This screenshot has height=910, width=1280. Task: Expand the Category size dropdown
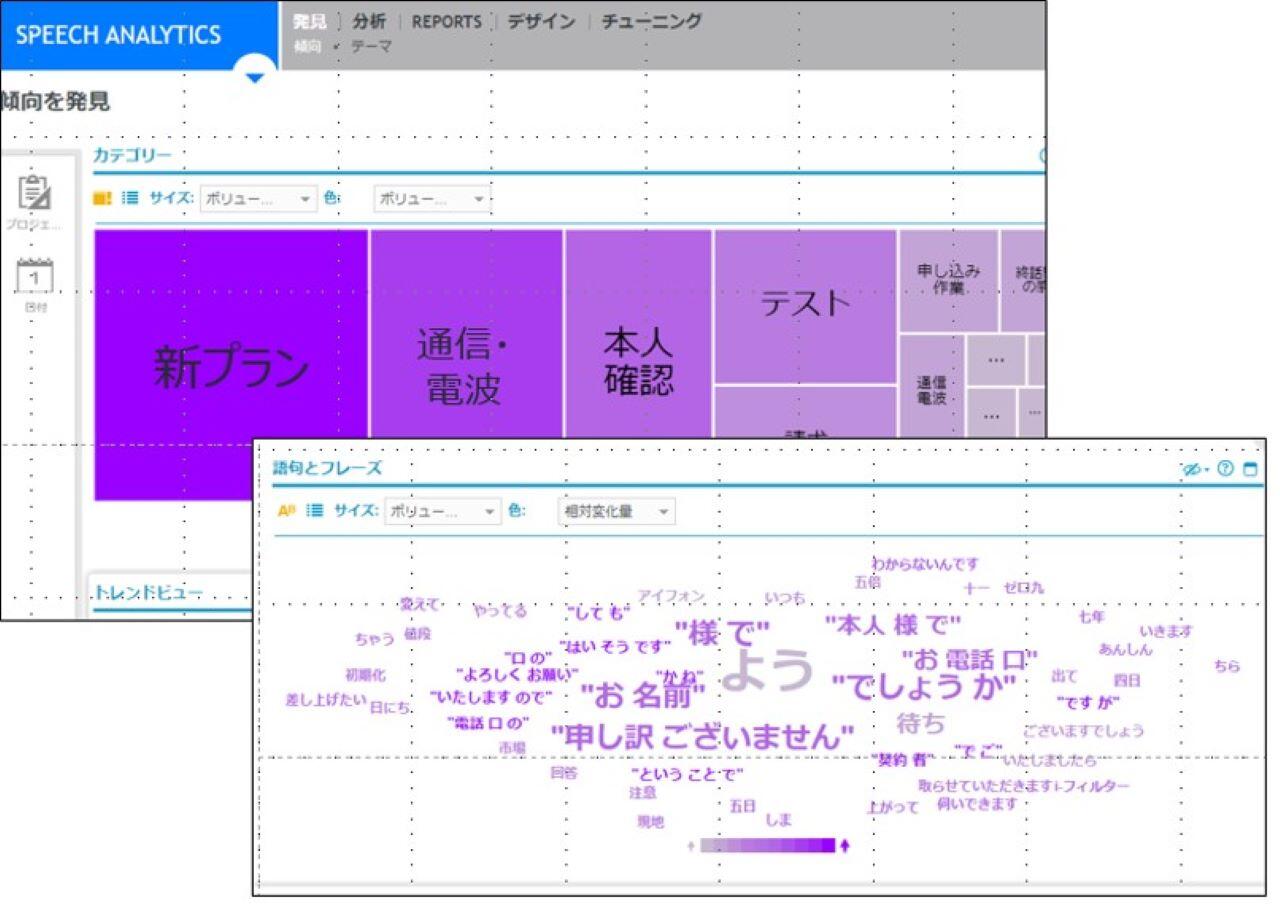coord(258,199)
